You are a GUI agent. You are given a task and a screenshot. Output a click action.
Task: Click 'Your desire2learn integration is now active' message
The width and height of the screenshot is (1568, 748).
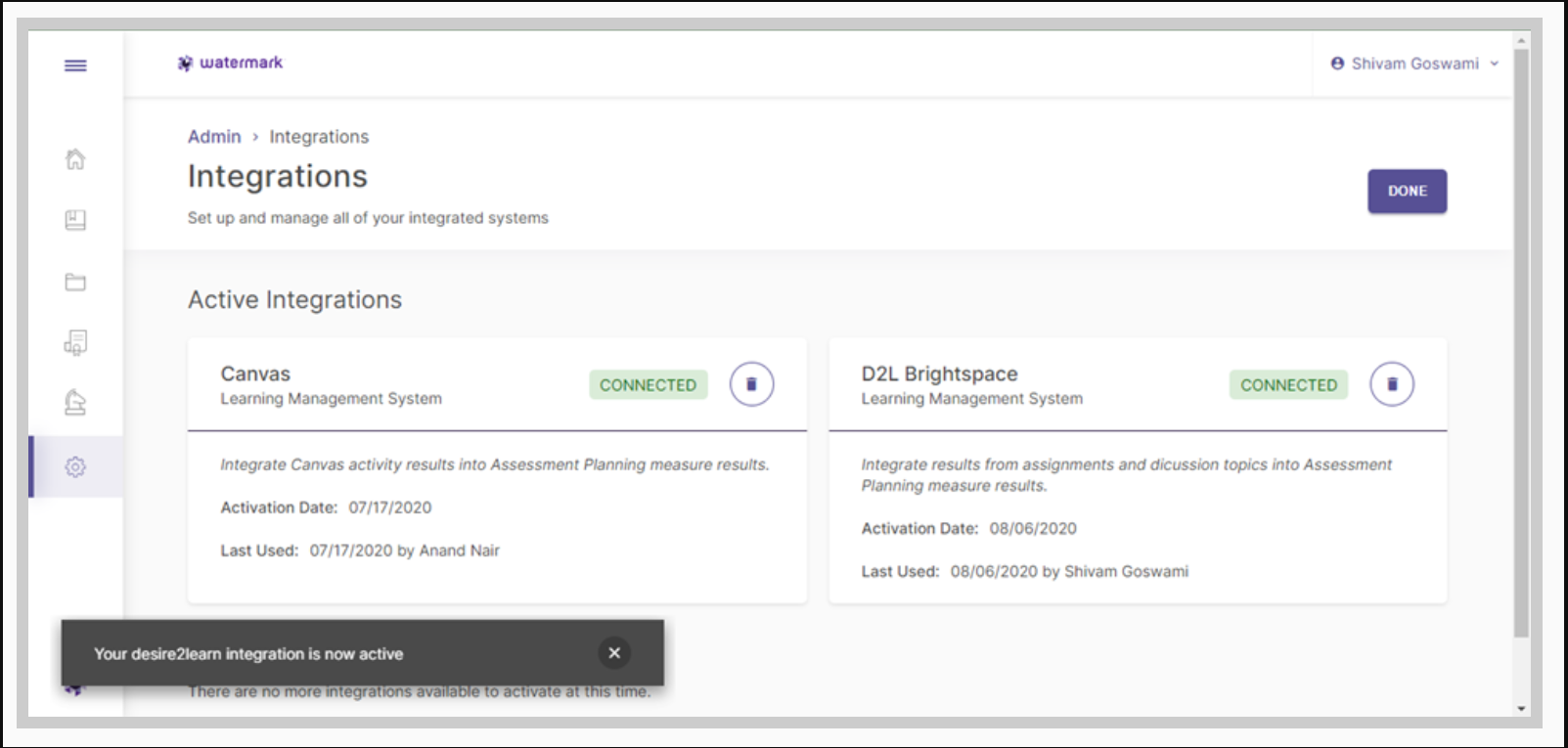(x=248, y=654)
